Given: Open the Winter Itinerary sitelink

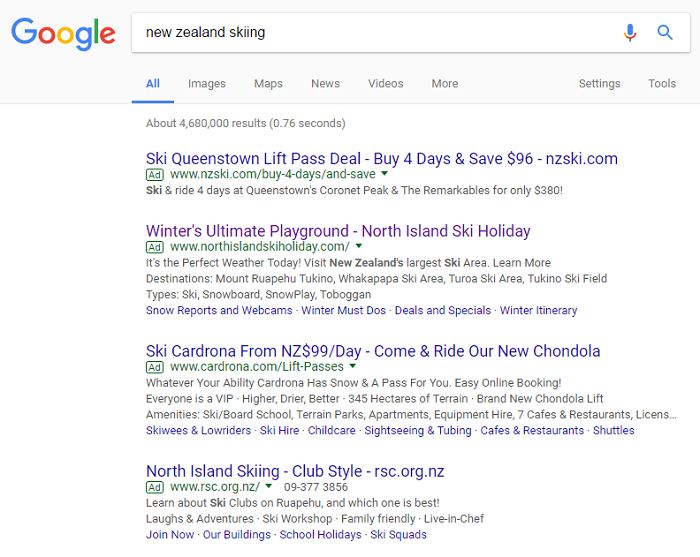Looking at the screenshot, I should pyautogui.click(x=538, y=310).
